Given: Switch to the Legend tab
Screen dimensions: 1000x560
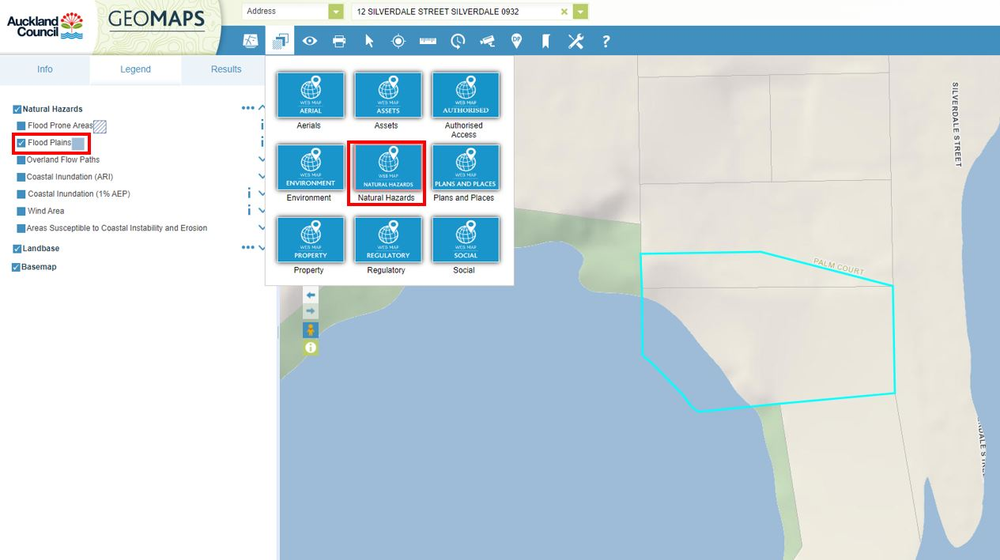Looking at the screenshot, I should coord(135,70).
